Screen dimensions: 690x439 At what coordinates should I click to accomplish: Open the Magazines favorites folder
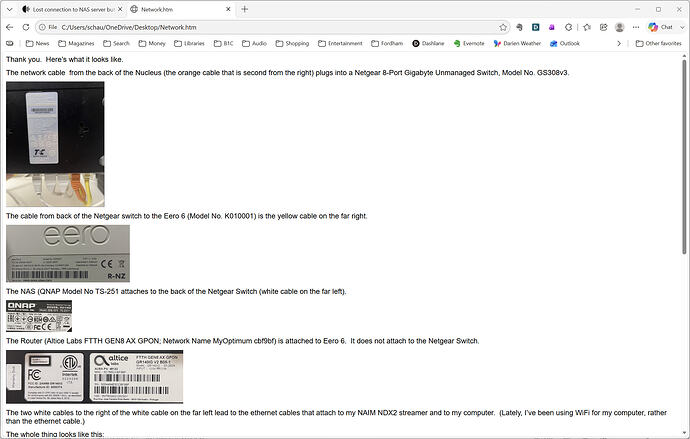76,44
